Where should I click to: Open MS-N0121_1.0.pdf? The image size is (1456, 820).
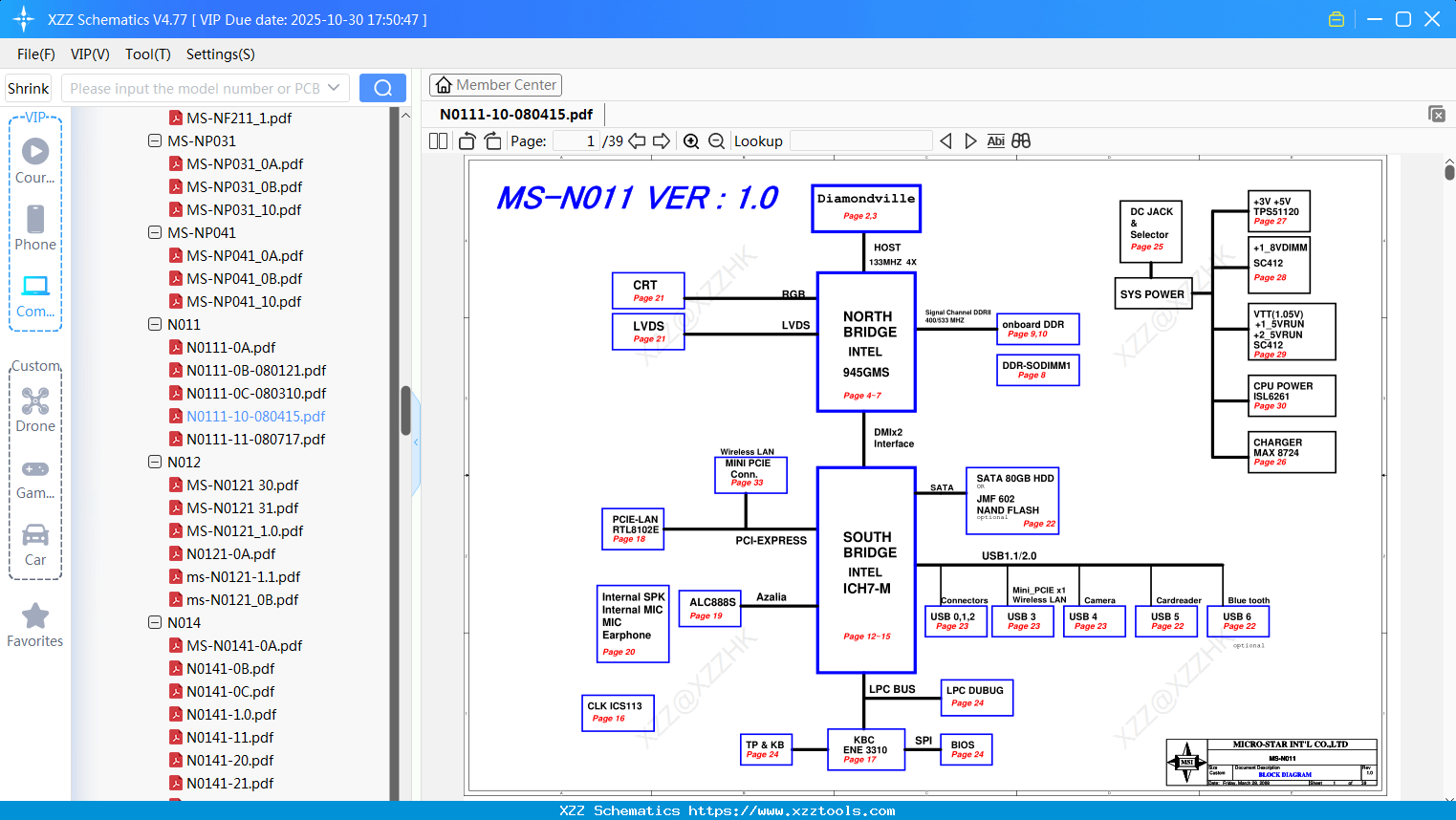pyautogui.click(x=245, y=530)
